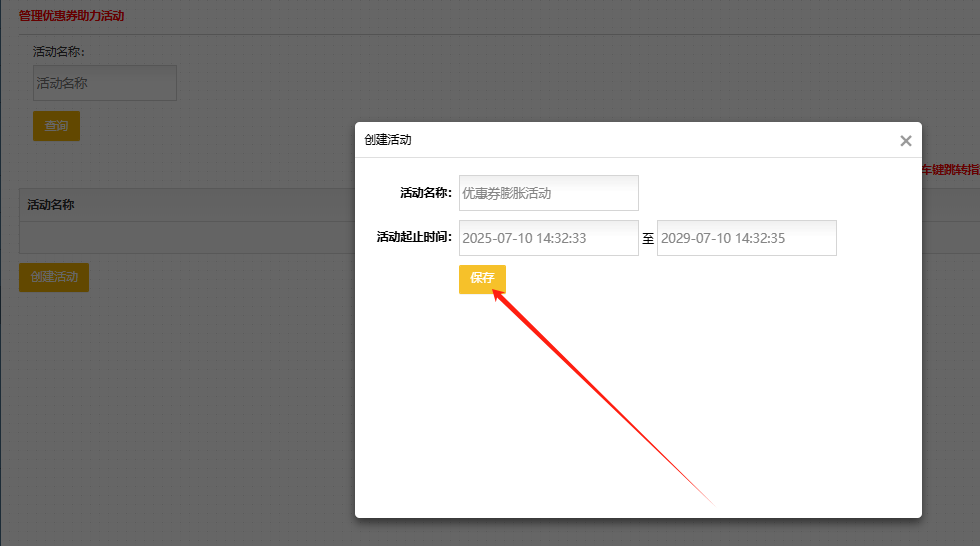The image size is (980, 546).
Task: Click the 管理优惠券助力活动 page title
Action: coord(71,16)
